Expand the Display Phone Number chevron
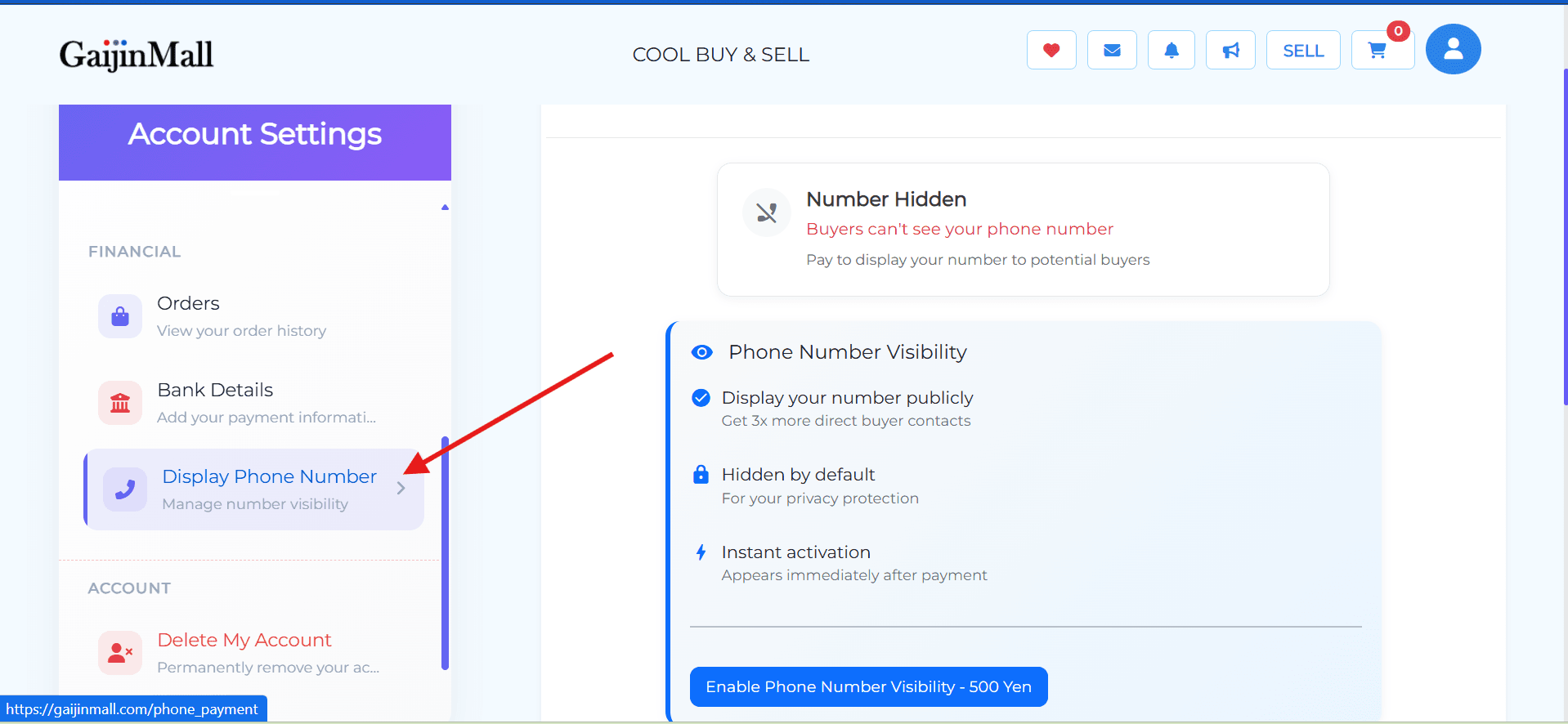This screenshot has width=1568, height=724. pyautogui.click(x=401, y=488)
